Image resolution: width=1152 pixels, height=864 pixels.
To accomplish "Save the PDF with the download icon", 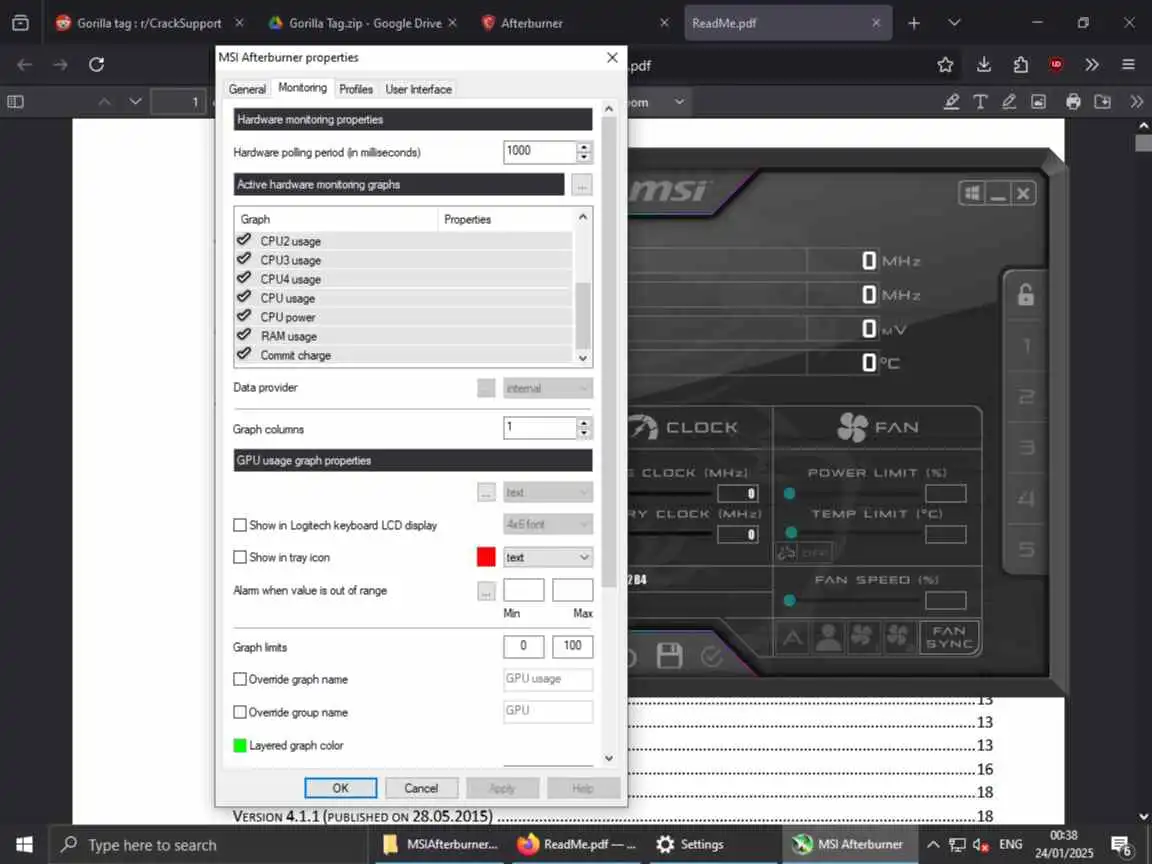I will tap(1102, 101).
